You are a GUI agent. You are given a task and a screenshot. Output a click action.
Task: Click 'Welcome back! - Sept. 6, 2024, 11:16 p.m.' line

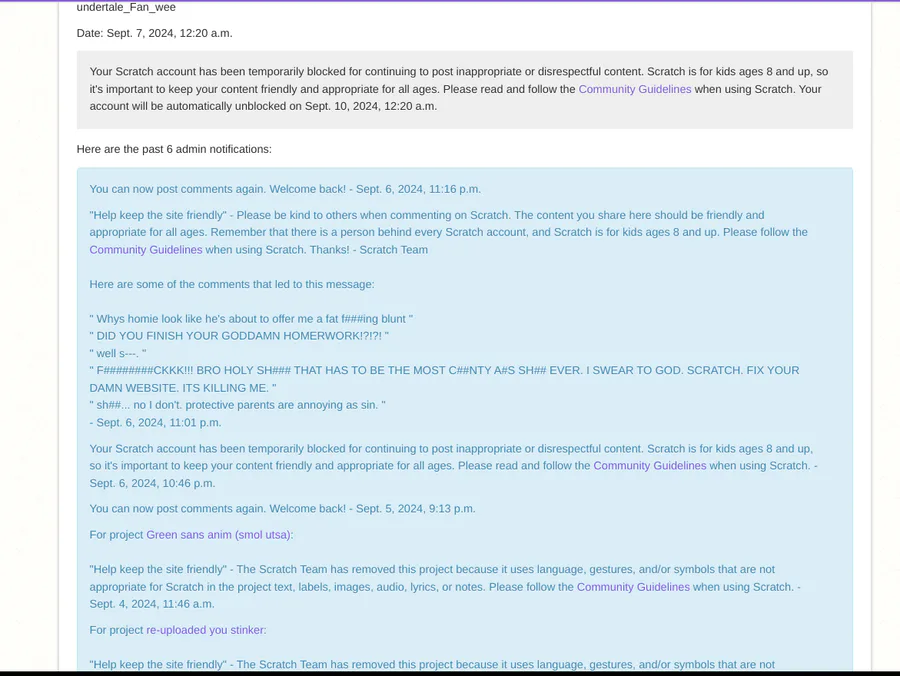pos(285,189)
